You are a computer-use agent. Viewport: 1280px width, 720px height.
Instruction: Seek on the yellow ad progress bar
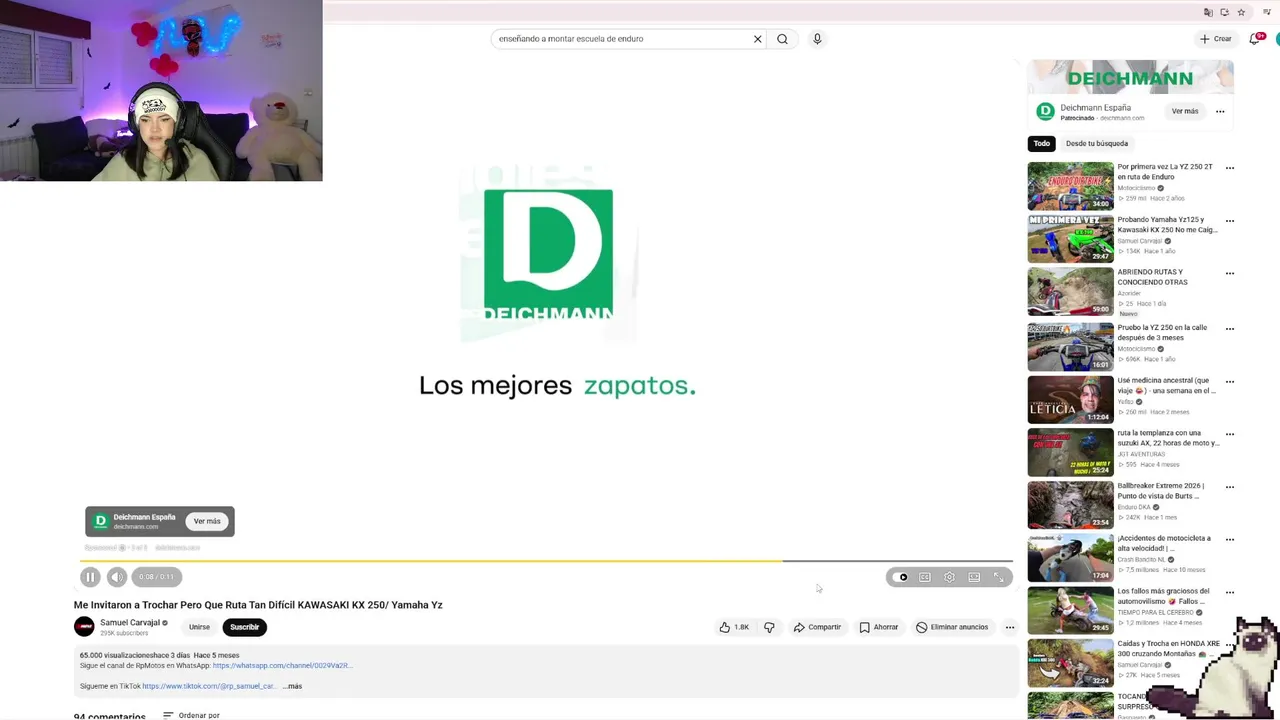546,561
